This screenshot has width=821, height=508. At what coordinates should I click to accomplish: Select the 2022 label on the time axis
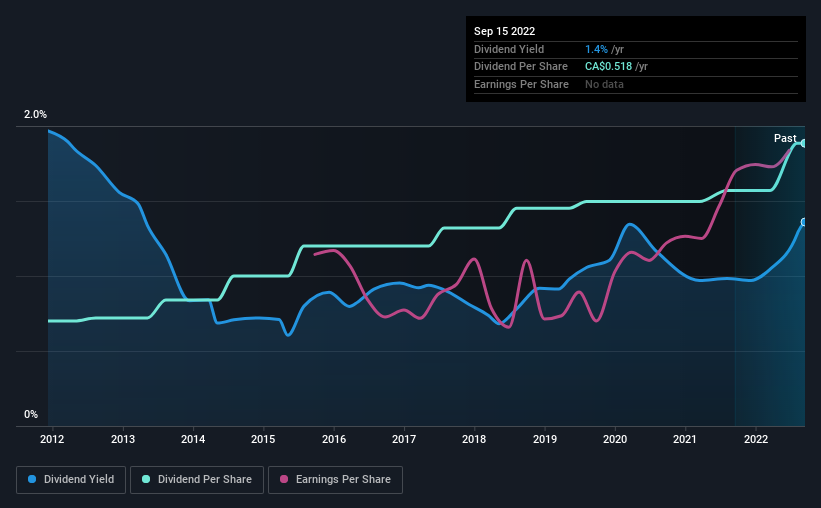coord(756,439)
